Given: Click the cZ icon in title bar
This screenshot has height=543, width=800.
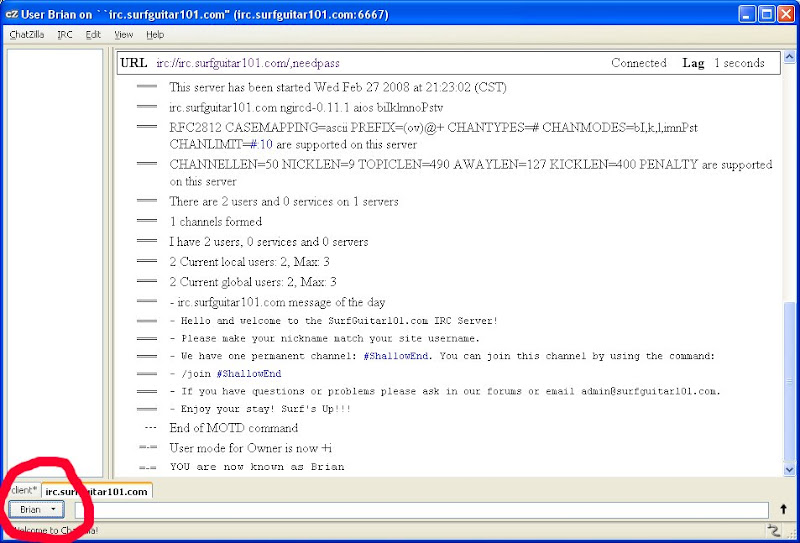Looking at the screenshot, I should coord(12,13).
